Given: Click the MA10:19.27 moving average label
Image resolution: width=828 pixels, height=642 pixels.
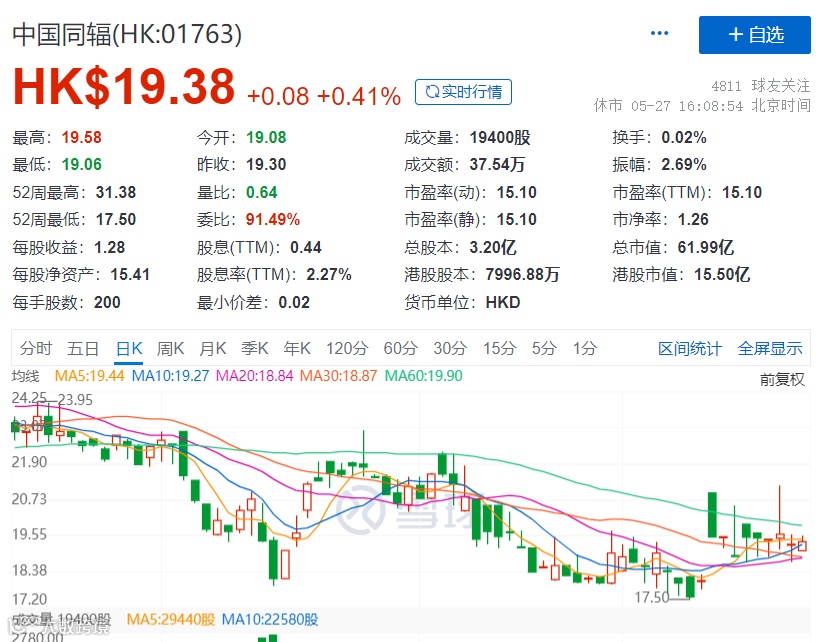Looking at the screenshot, I should [170, 376].
